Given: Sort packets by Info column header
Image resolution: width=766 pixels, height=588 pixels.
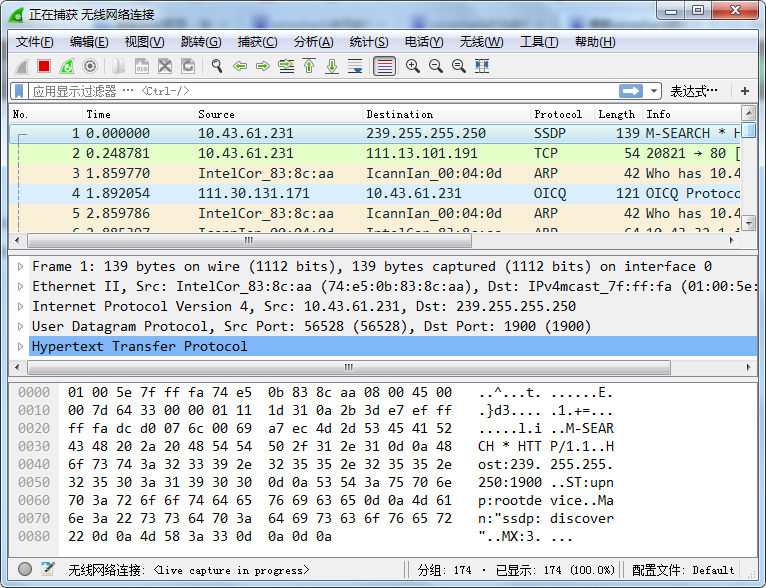Looking at the screenshot, I should [x=691, y=114].
